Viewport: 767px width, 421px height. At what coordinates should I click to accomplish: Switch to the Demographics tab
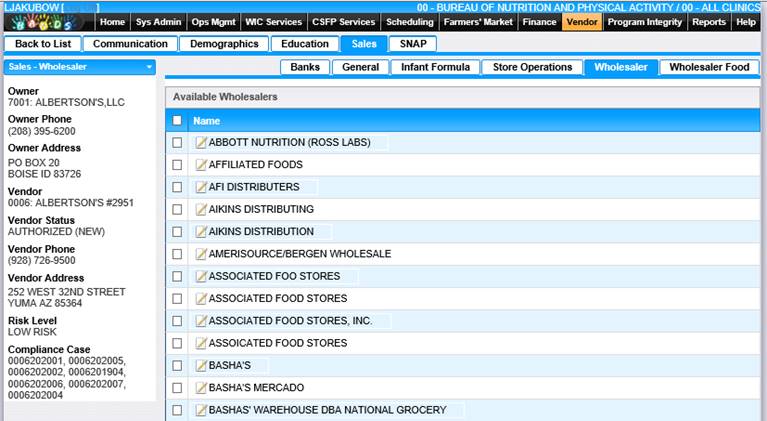[x=224, y=44]
